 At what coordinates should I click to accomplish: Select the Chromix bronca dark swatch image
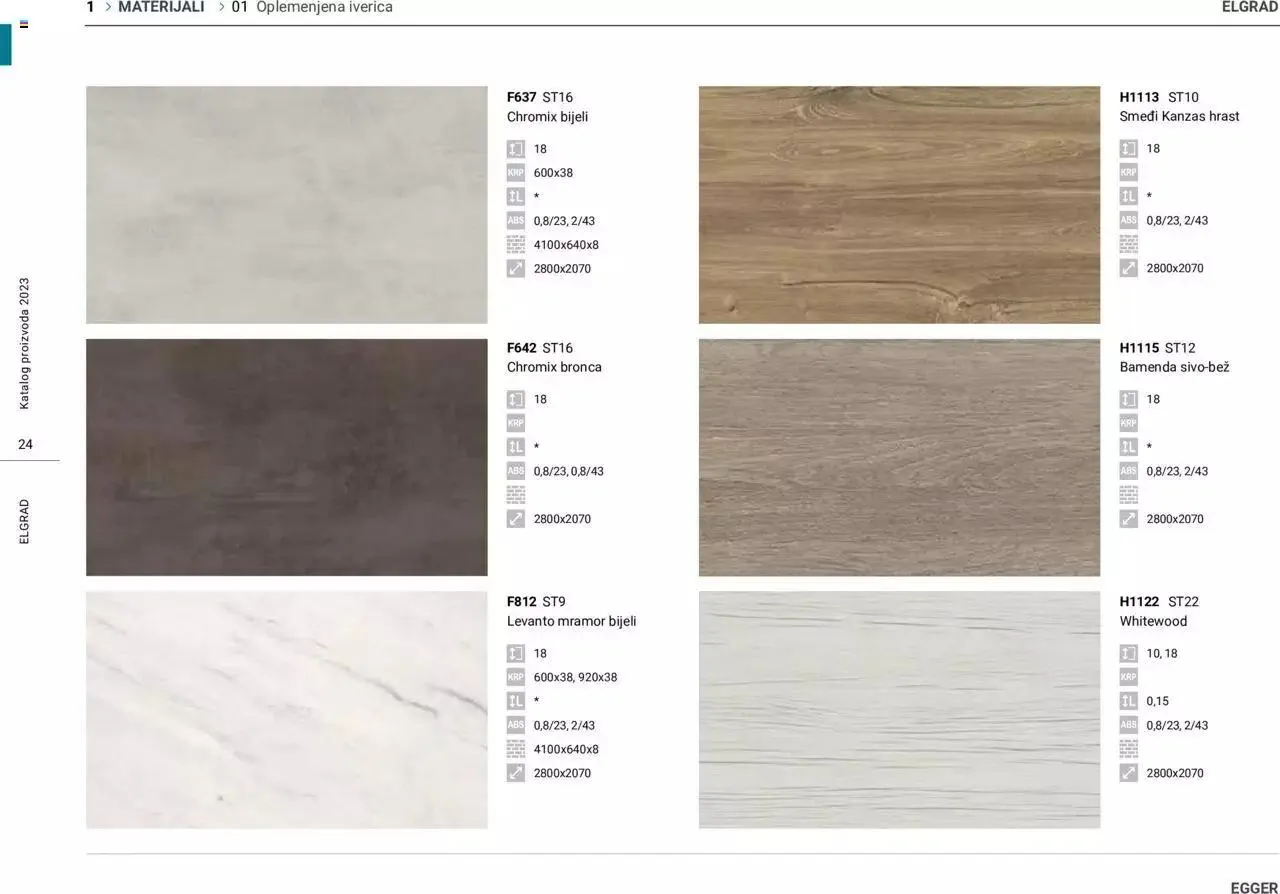tap(286, 457)
